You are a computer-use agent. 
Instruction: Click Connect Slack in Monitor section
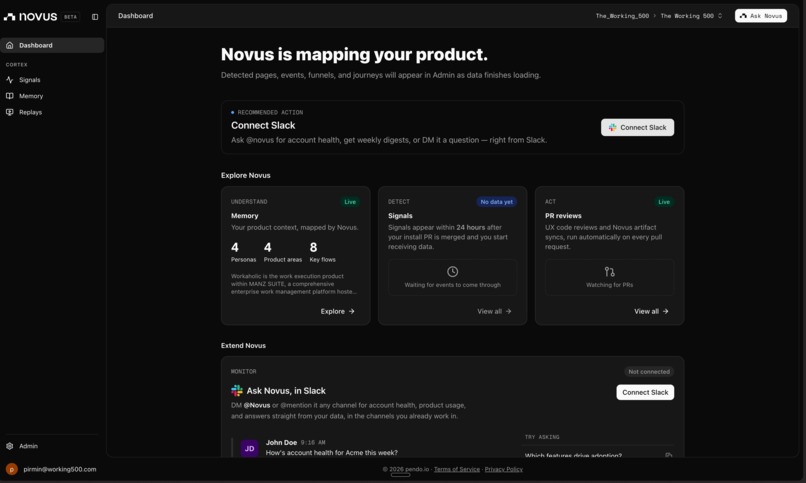point(645,392)
